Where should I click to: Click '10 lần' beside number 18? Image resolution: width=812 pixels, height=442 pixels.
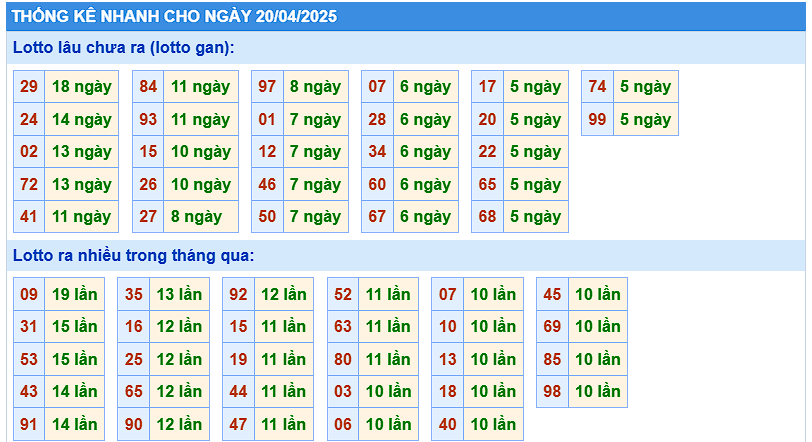coord(494,391)
